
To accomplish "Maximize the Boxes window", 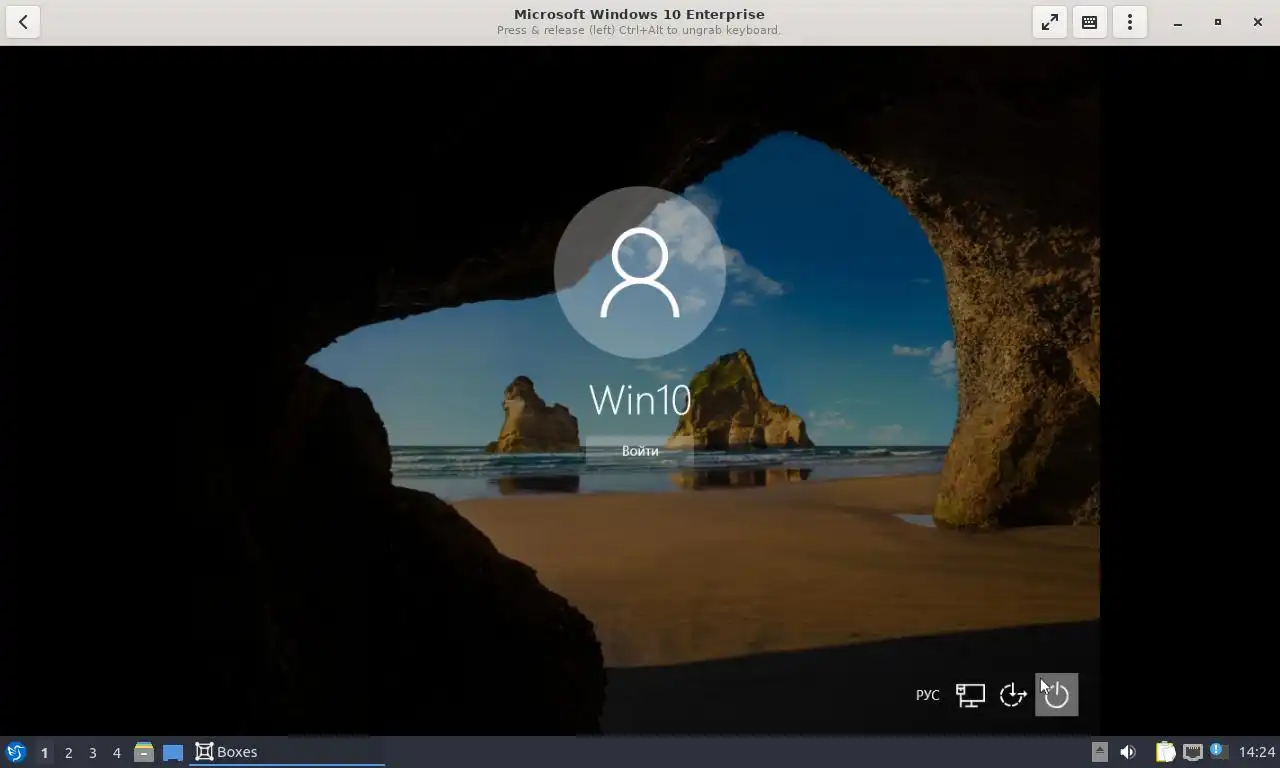I will point(1218,22).
